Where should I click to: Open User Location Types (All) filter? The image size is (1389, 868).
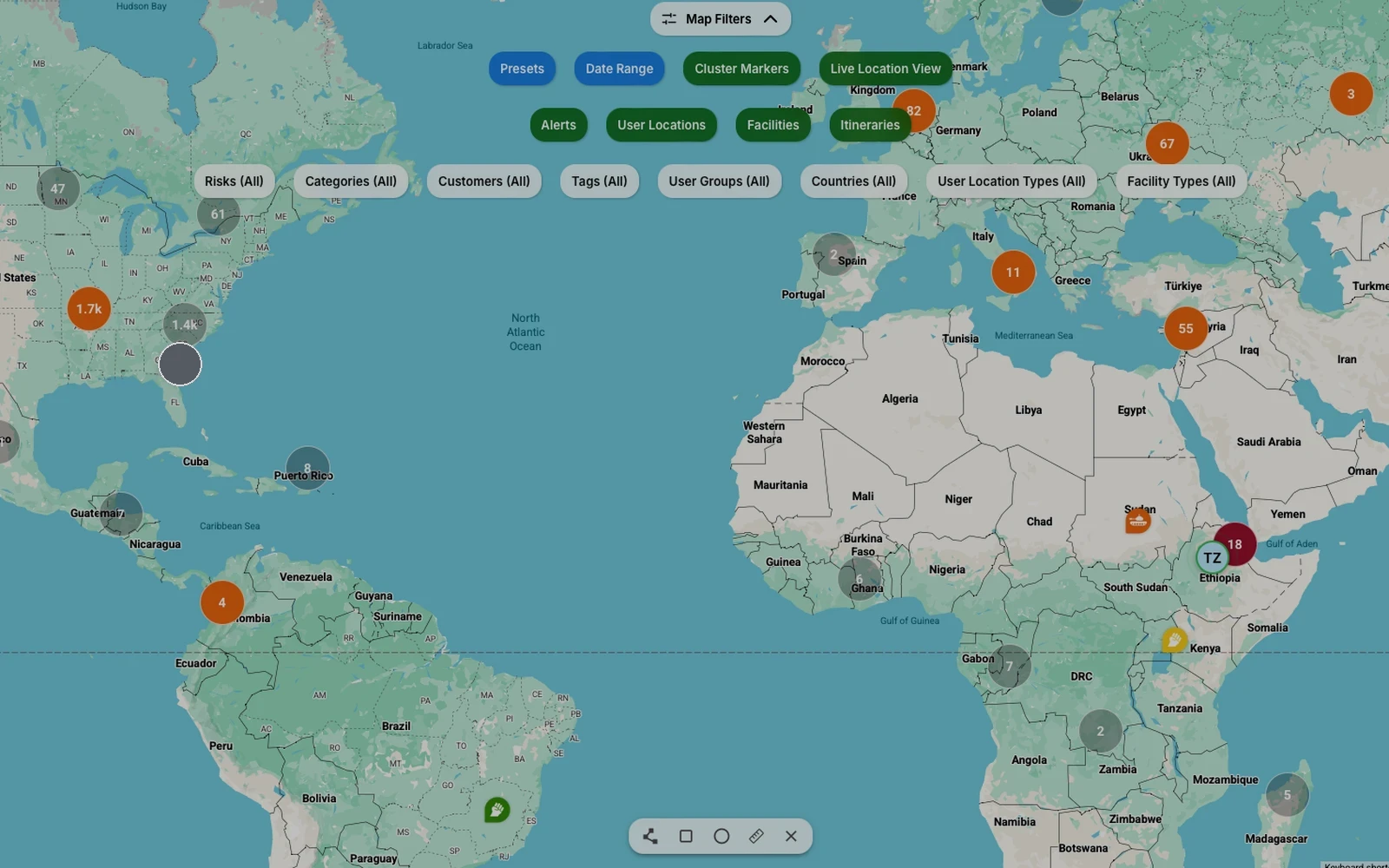pyautogui.click(x=1011, y=181)
